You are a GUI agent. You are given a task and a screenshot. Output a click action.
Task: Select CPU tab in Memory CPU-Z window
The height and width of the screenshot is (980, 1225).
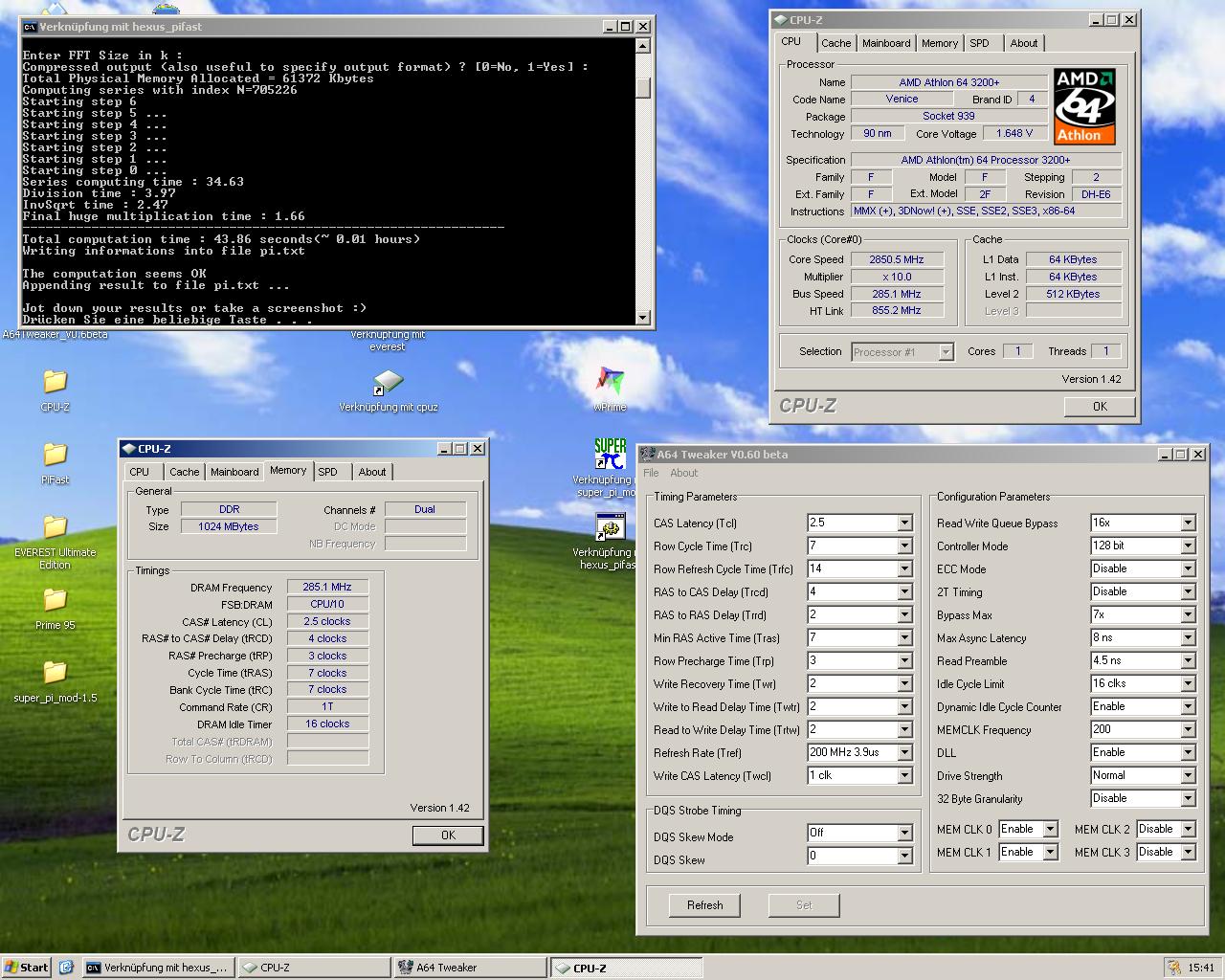tap(140, 472)
